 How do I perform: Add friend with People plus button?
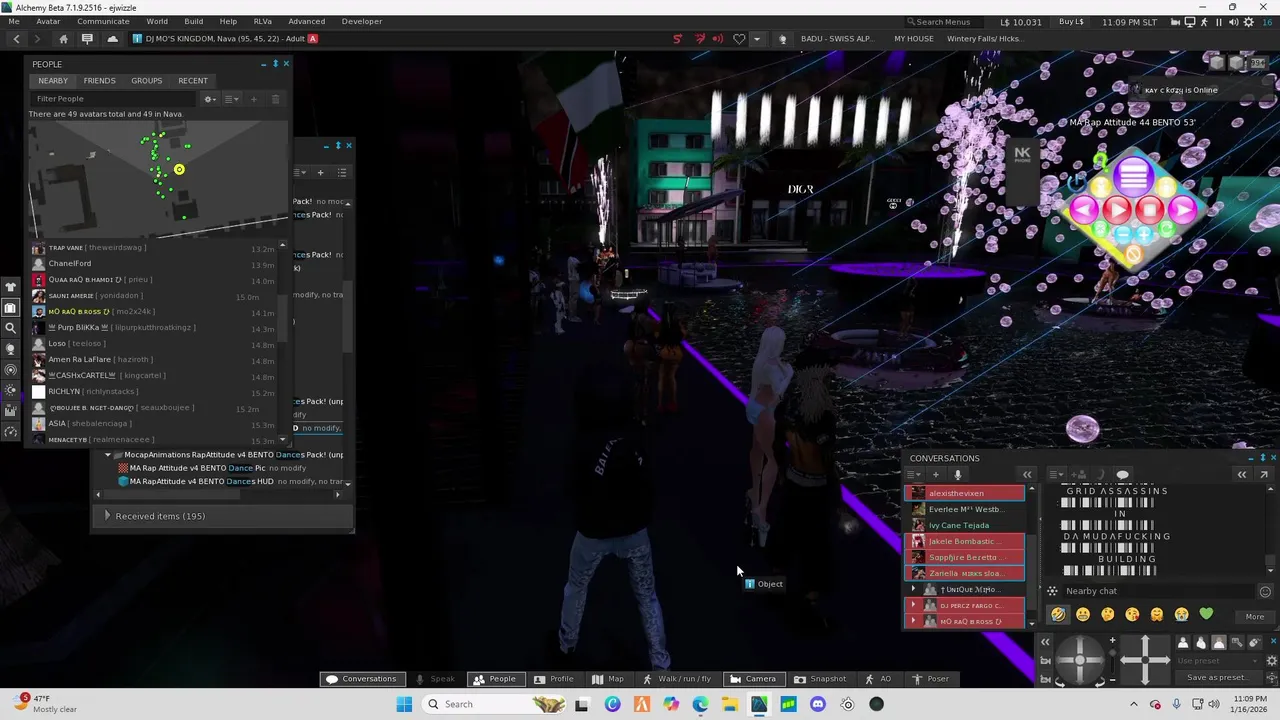253,99
